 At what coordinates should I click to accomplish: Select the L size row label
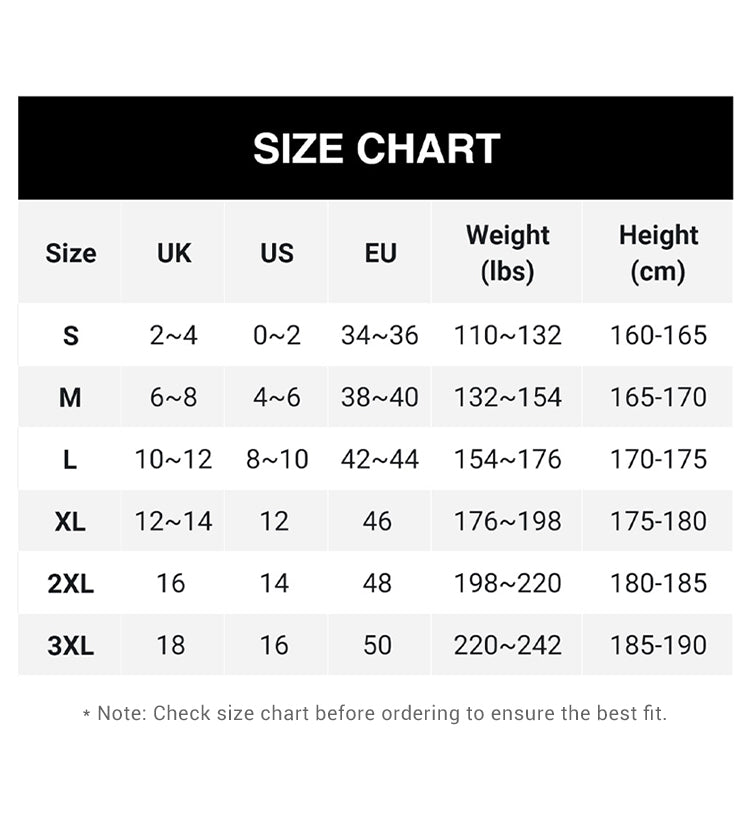coord(70,459)
